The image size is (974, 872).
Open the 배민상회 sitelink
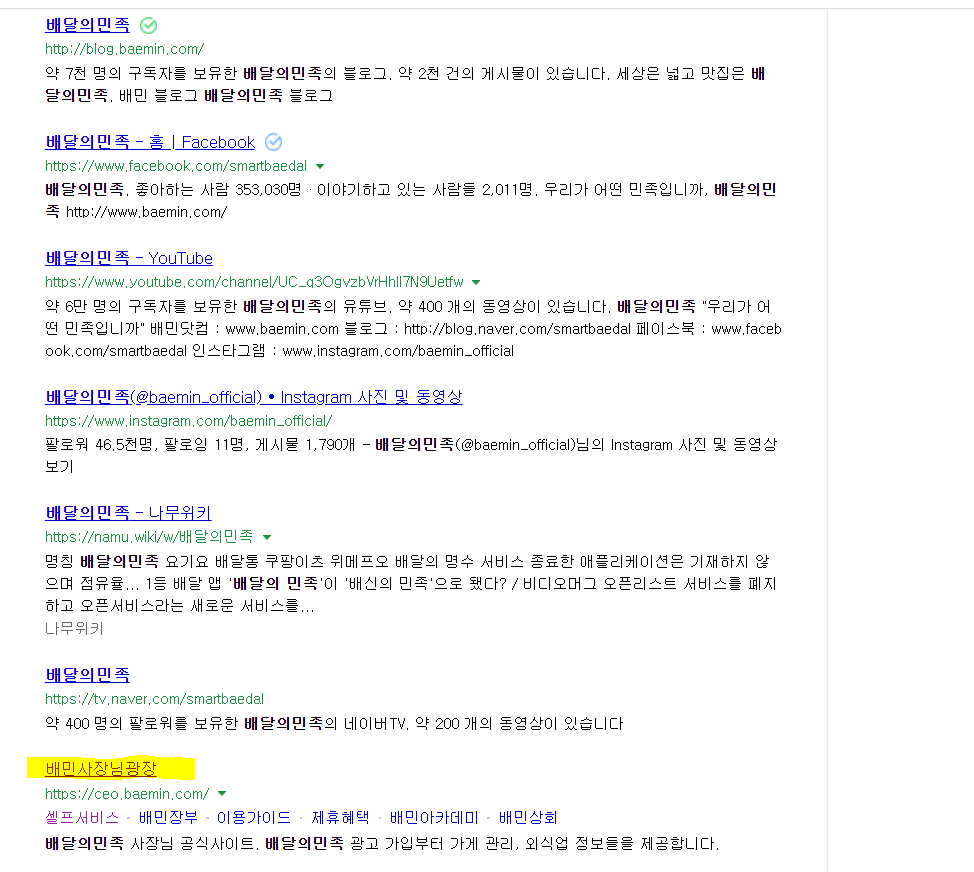[528, 818]
